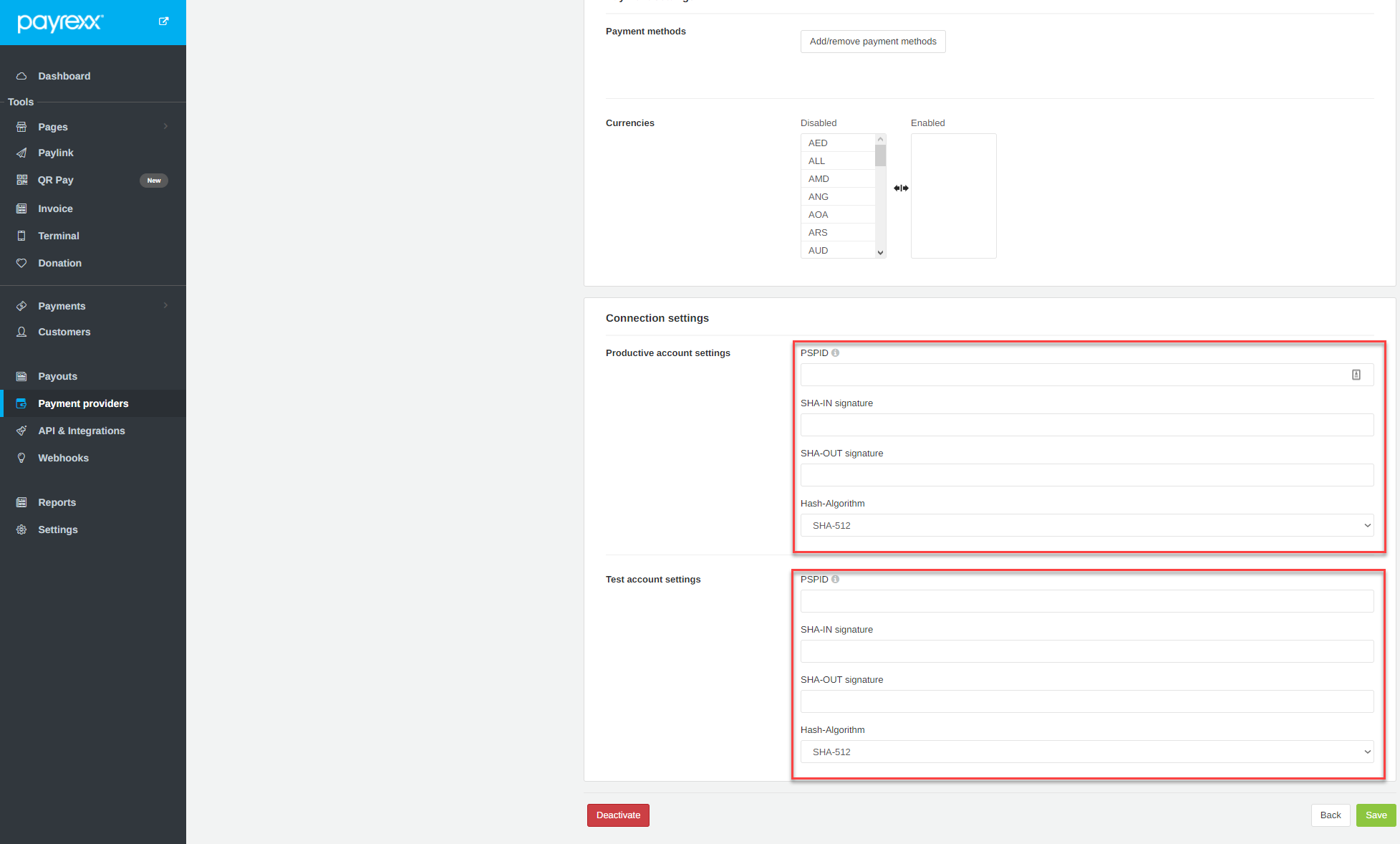
Task: Click the Settings gear icon in sidebar
Action: click(x=21, y=529)
